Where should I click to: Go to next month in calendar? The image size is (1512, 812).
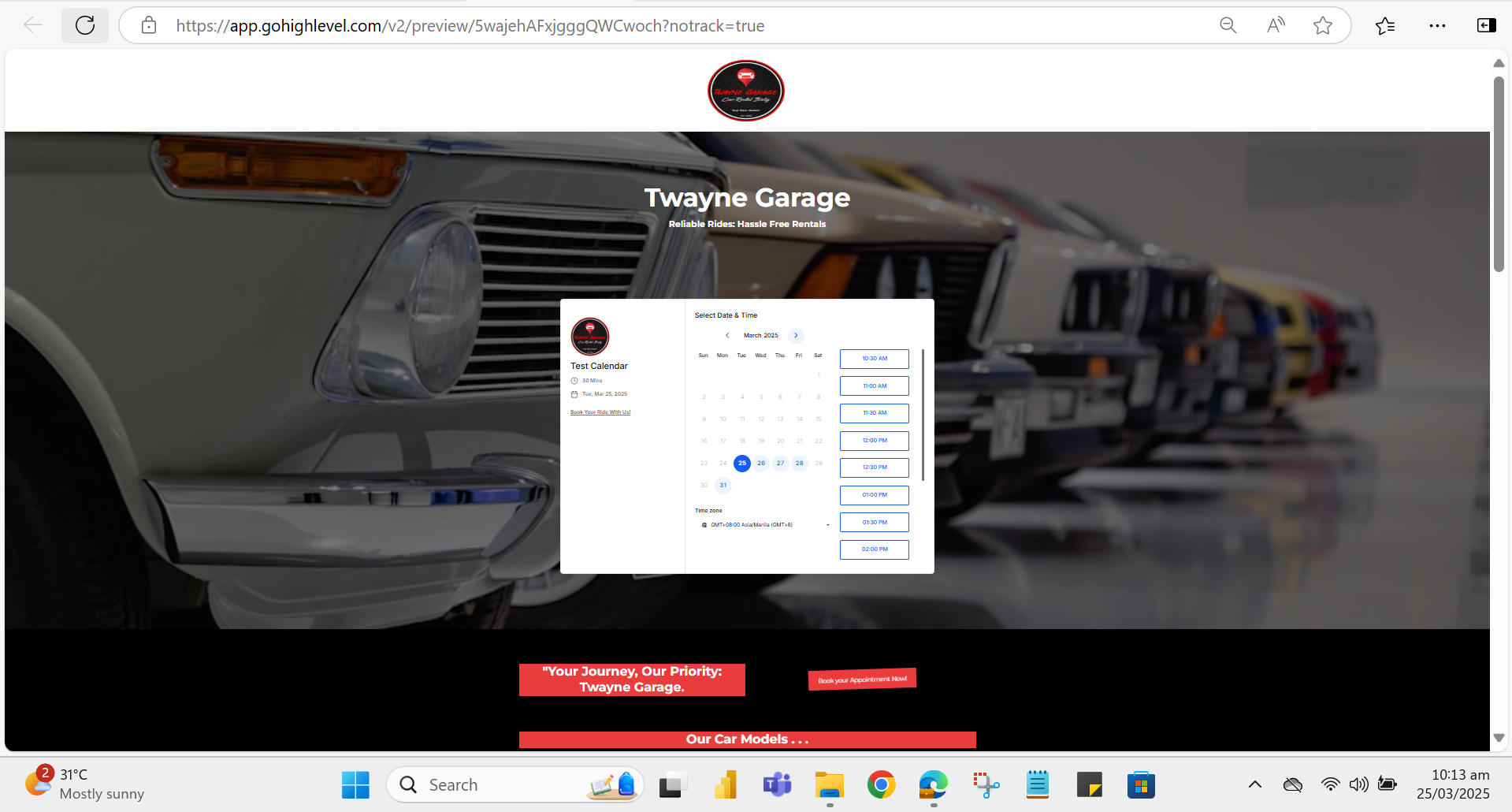pyautogui.click(x=796, y=335)
